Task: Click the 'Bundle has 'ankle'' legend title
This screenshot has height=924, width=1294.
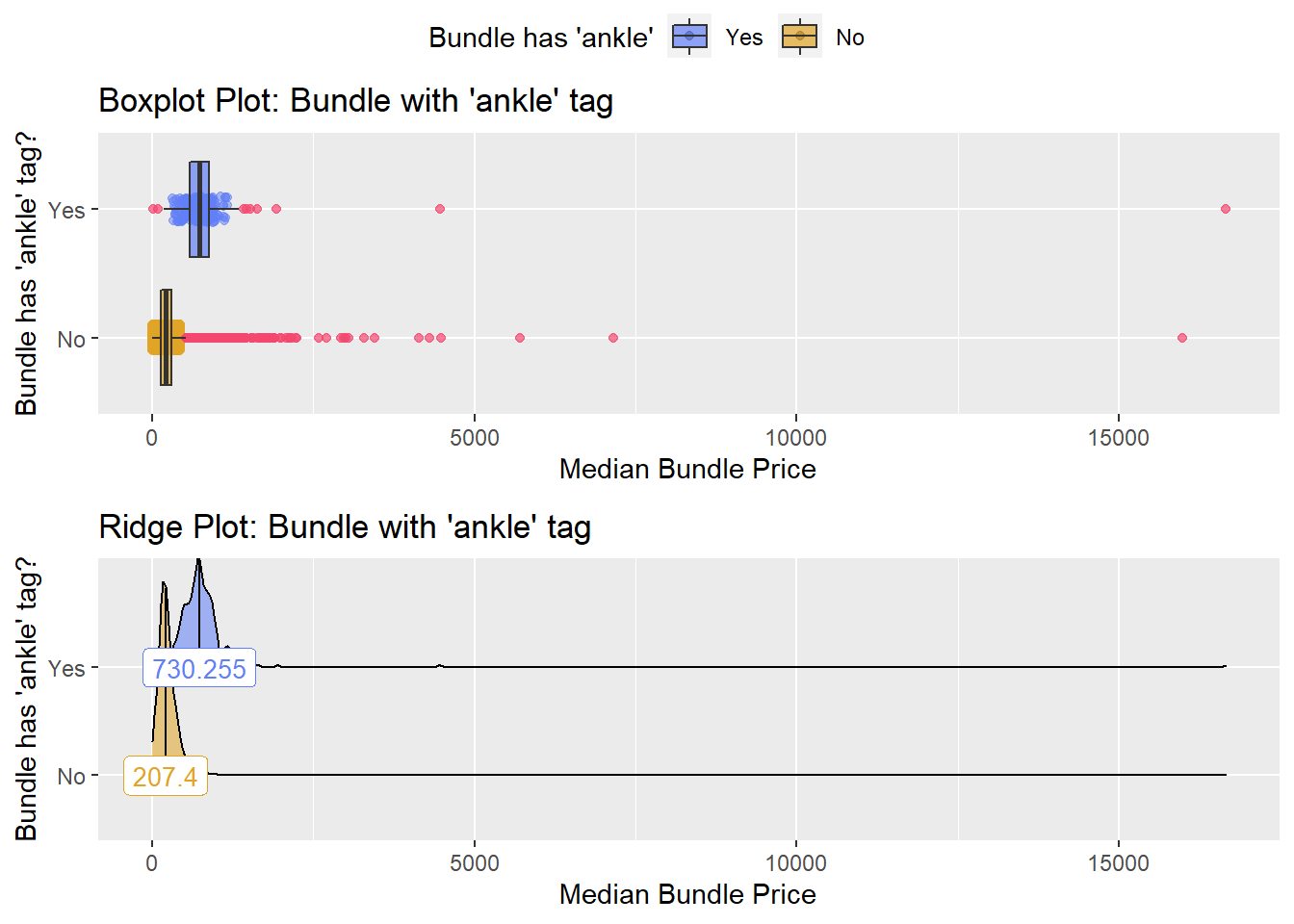Action: point(541,38)
